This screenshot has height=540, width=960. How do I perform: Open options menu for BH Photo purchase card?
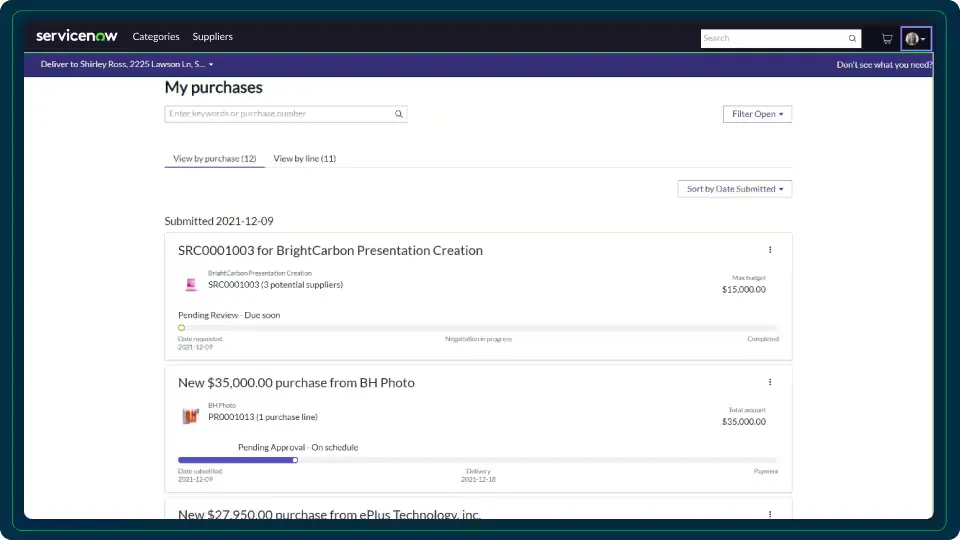770,382
